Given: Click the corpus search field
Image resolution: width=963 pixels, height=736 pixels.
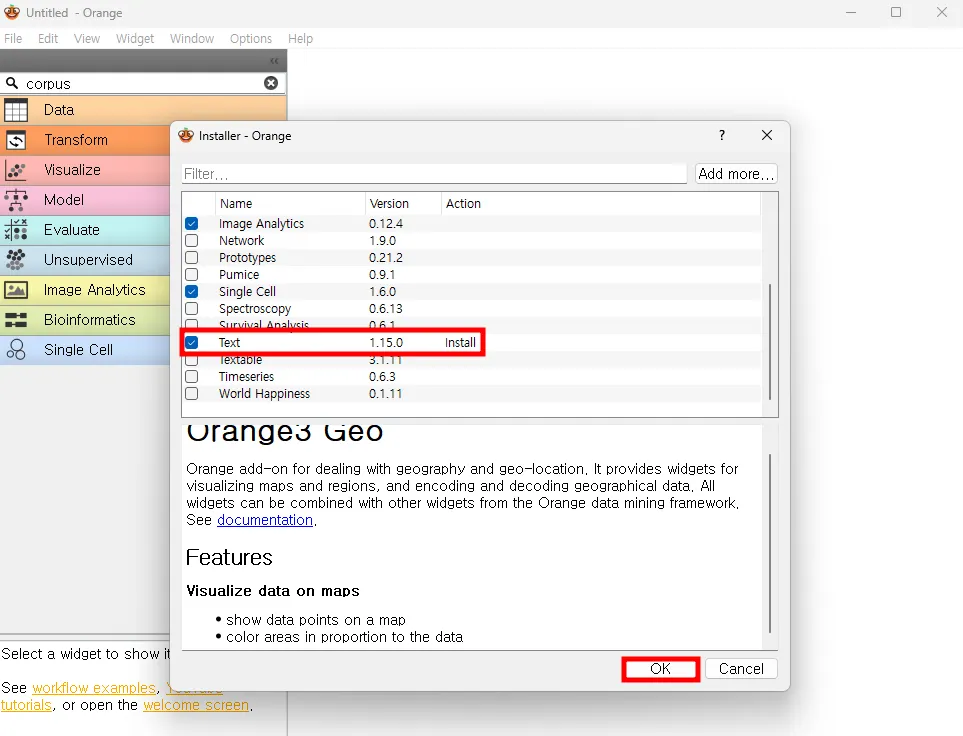Looking at the screenshot, I should click(143, 83).
